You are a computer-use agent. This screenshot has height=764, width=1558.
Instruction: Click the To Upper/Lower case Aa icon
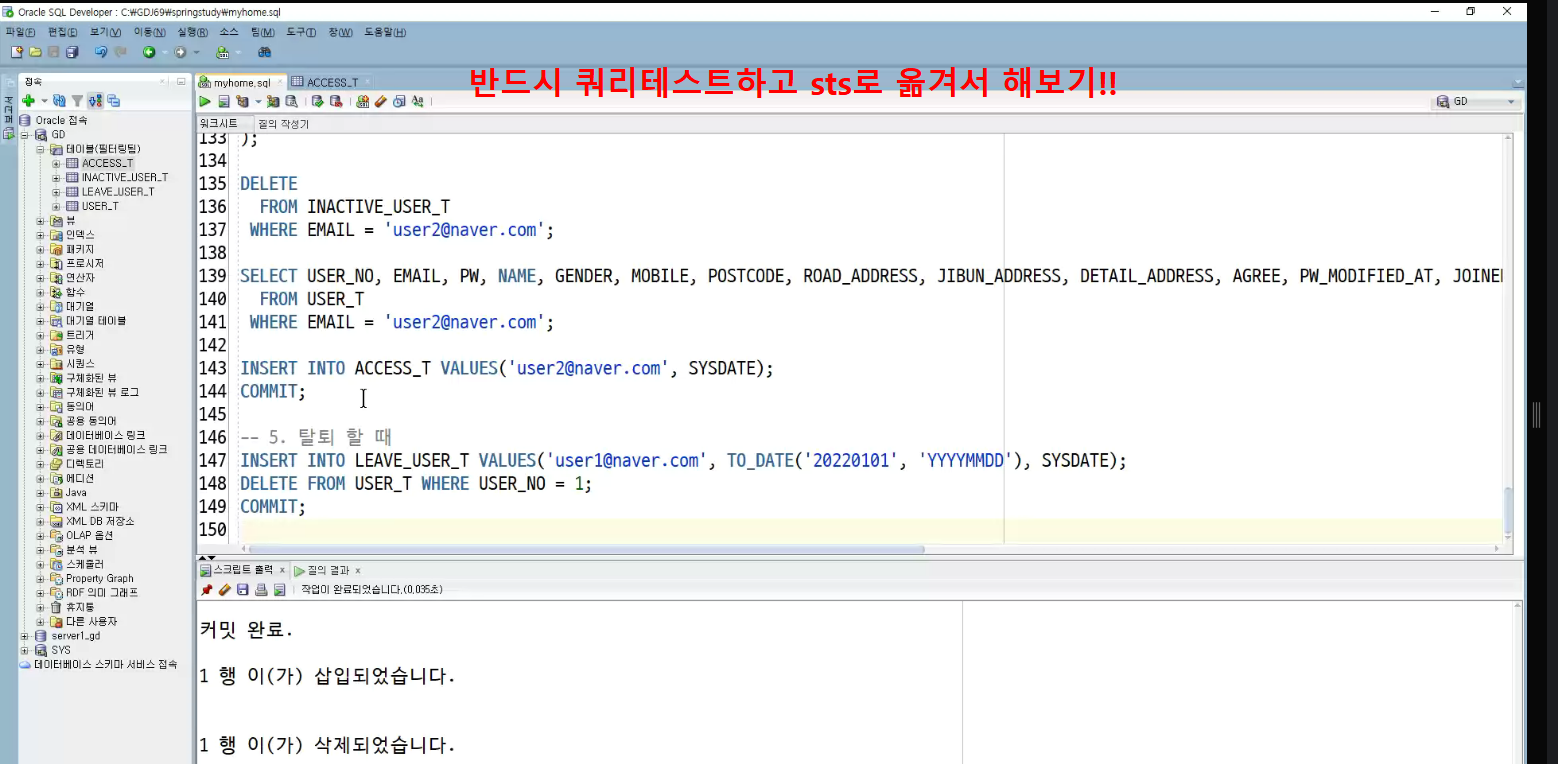[x=417, y=101]
